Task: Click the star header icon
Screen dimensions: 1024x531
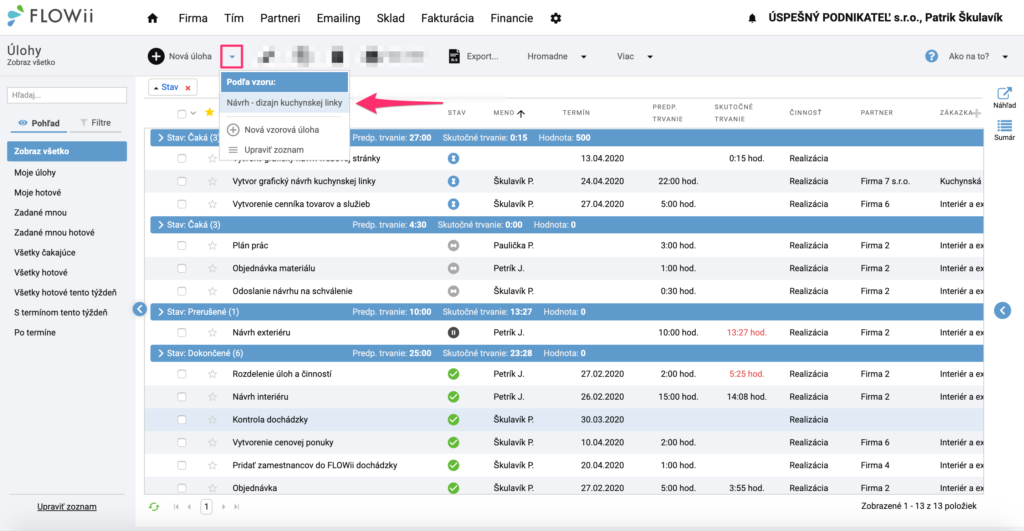Action: click(x=209, y=112)
